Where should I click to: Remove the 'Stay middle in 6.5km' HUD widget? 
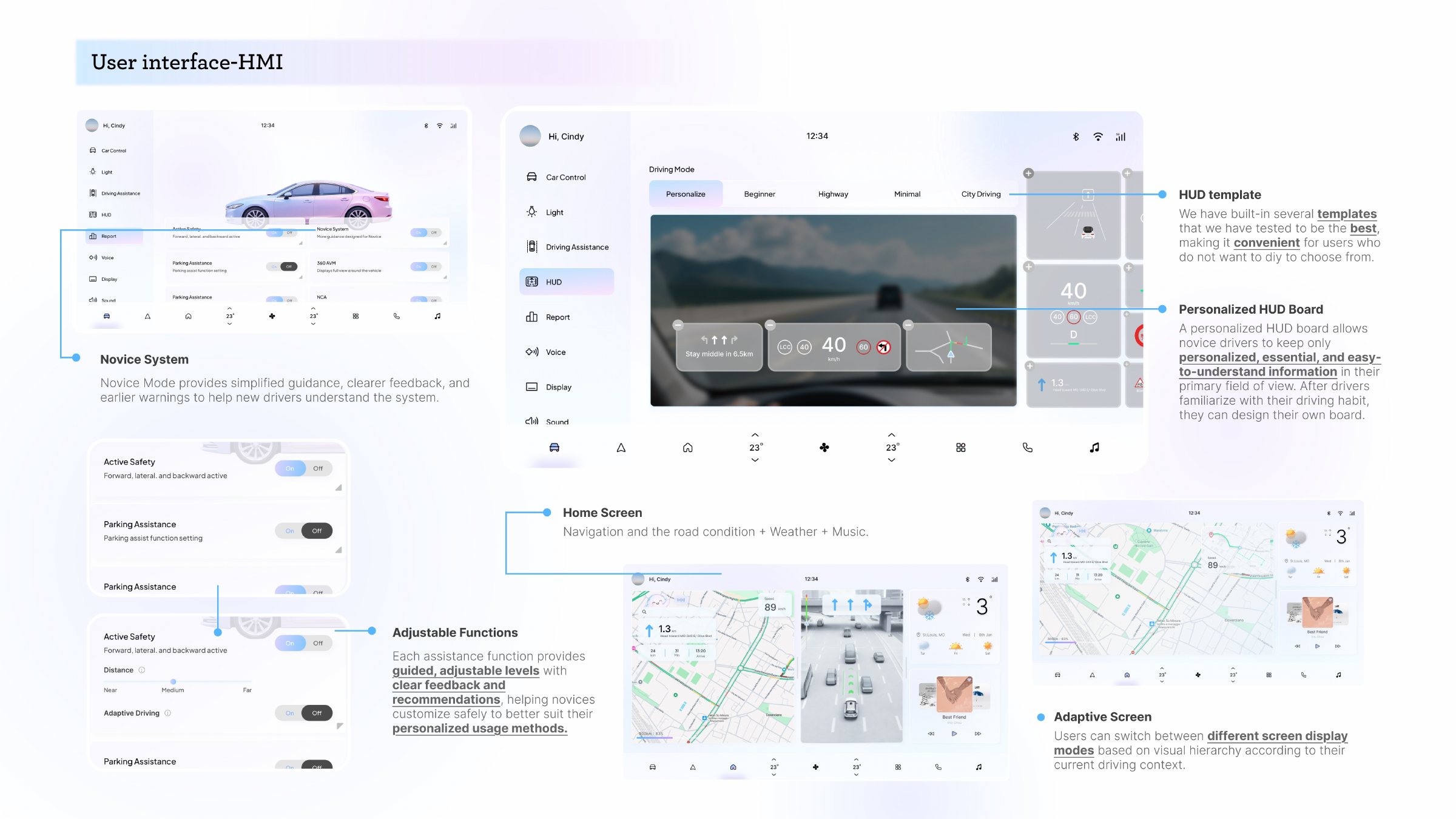(678, 325)
